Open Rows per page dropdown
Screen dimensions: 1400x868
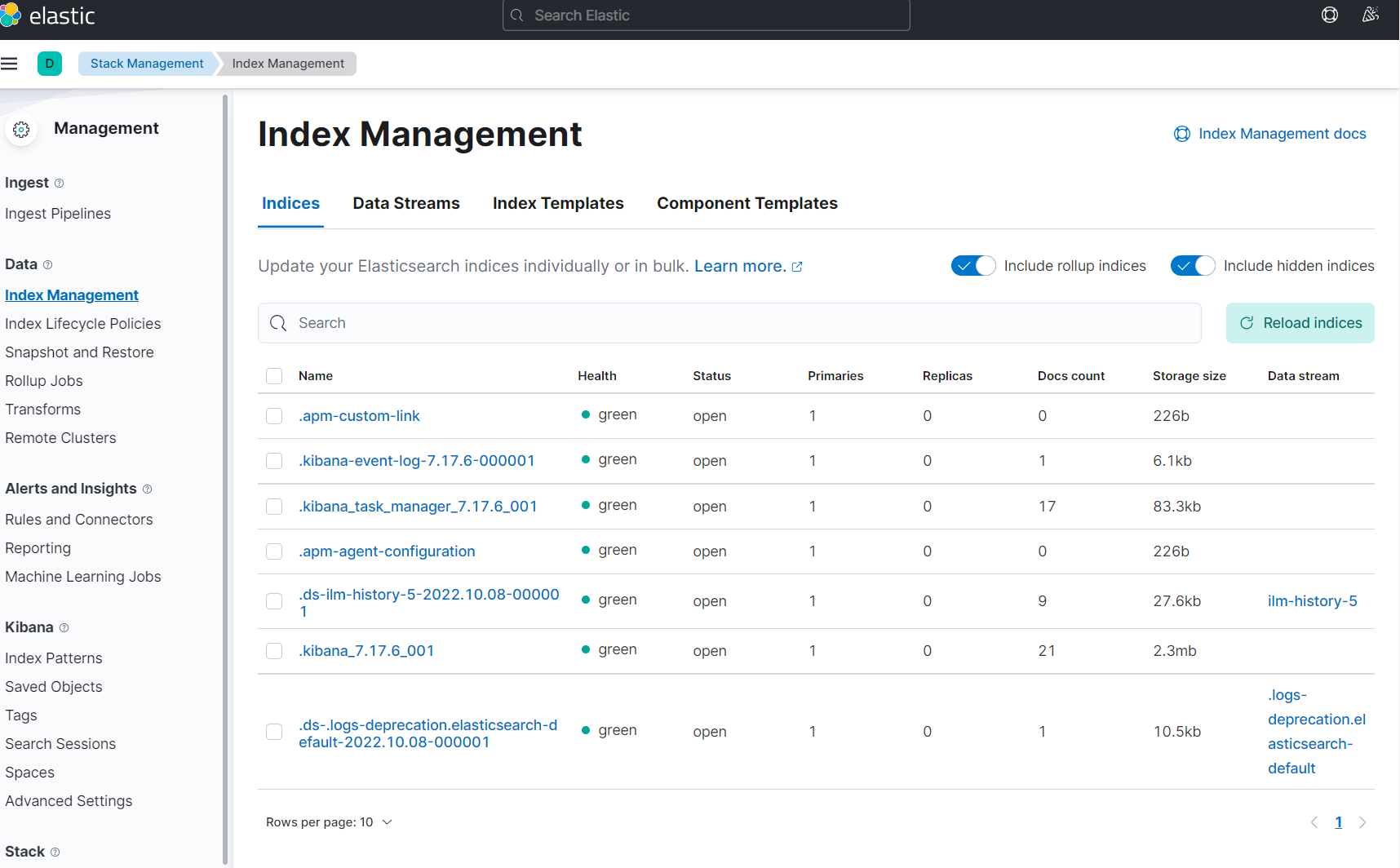coord(330,822)
